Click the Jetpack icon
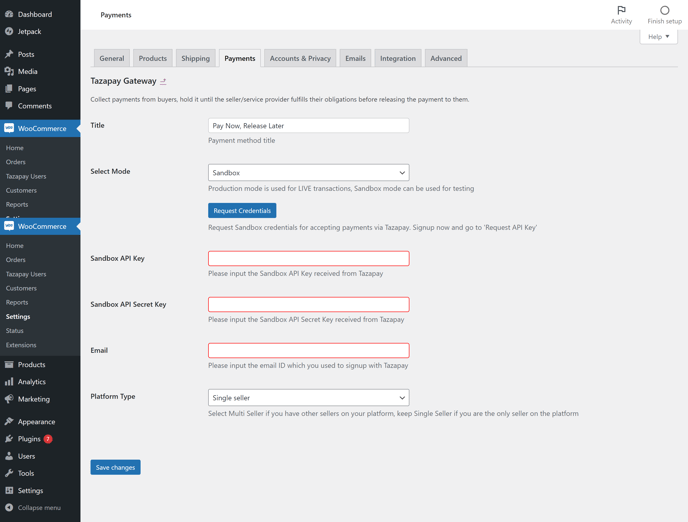Screen dimensions: 688x522 pyautogui.click(x=9, y=31)
